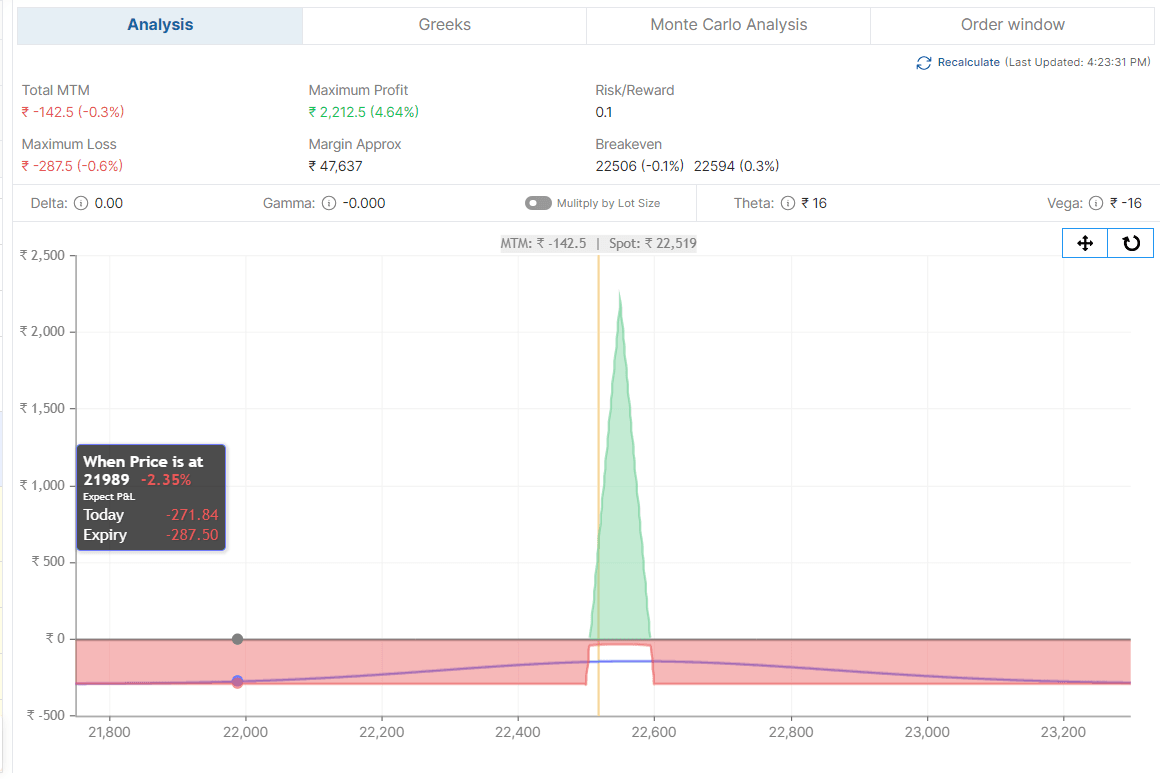This screenshot has height=779, width=1160.
Task: Click the Delta info icon
Action: pos(81,203)
